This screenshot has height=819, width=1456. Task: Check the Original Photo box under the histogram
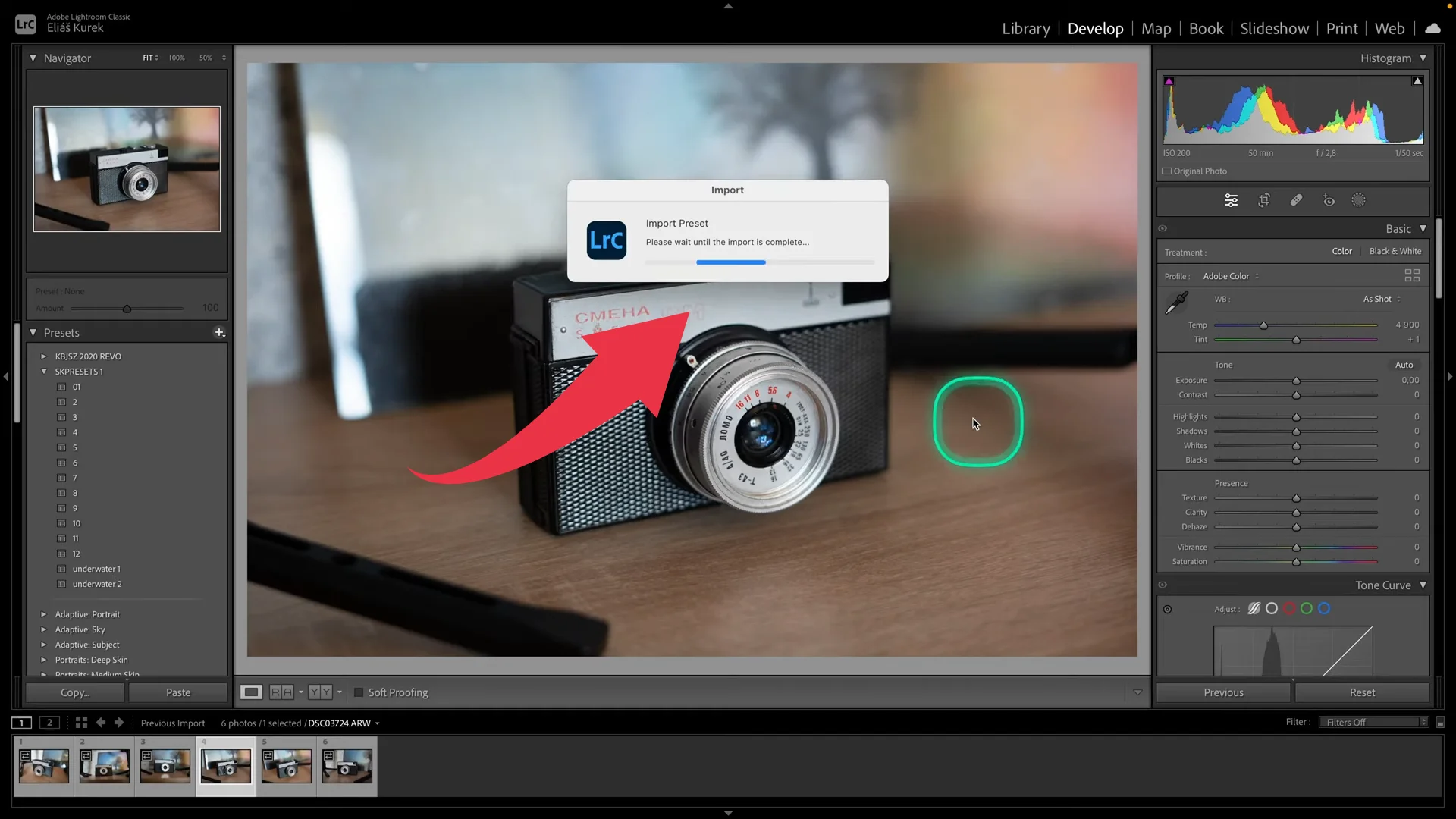click(1168, 171)
